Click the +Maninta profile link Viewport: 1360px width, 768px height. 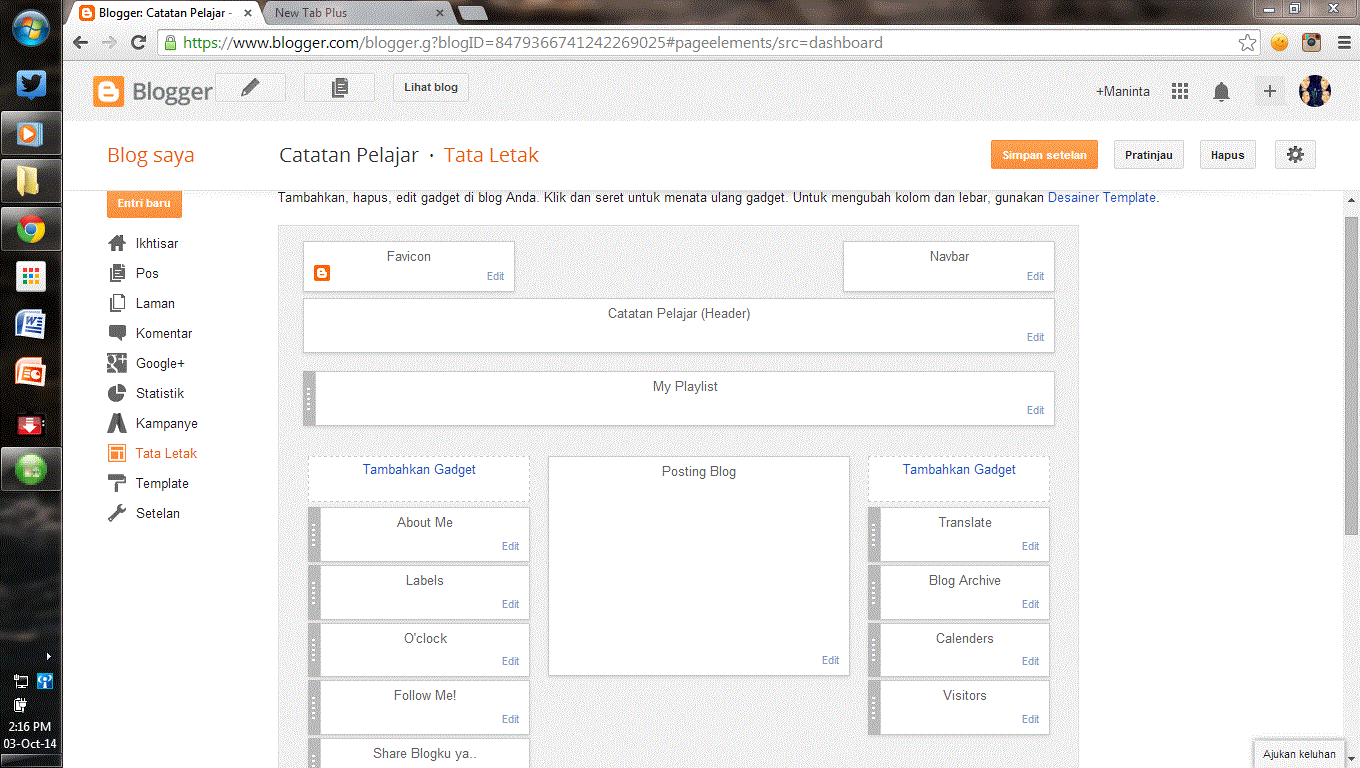[x=1123, y=91]
